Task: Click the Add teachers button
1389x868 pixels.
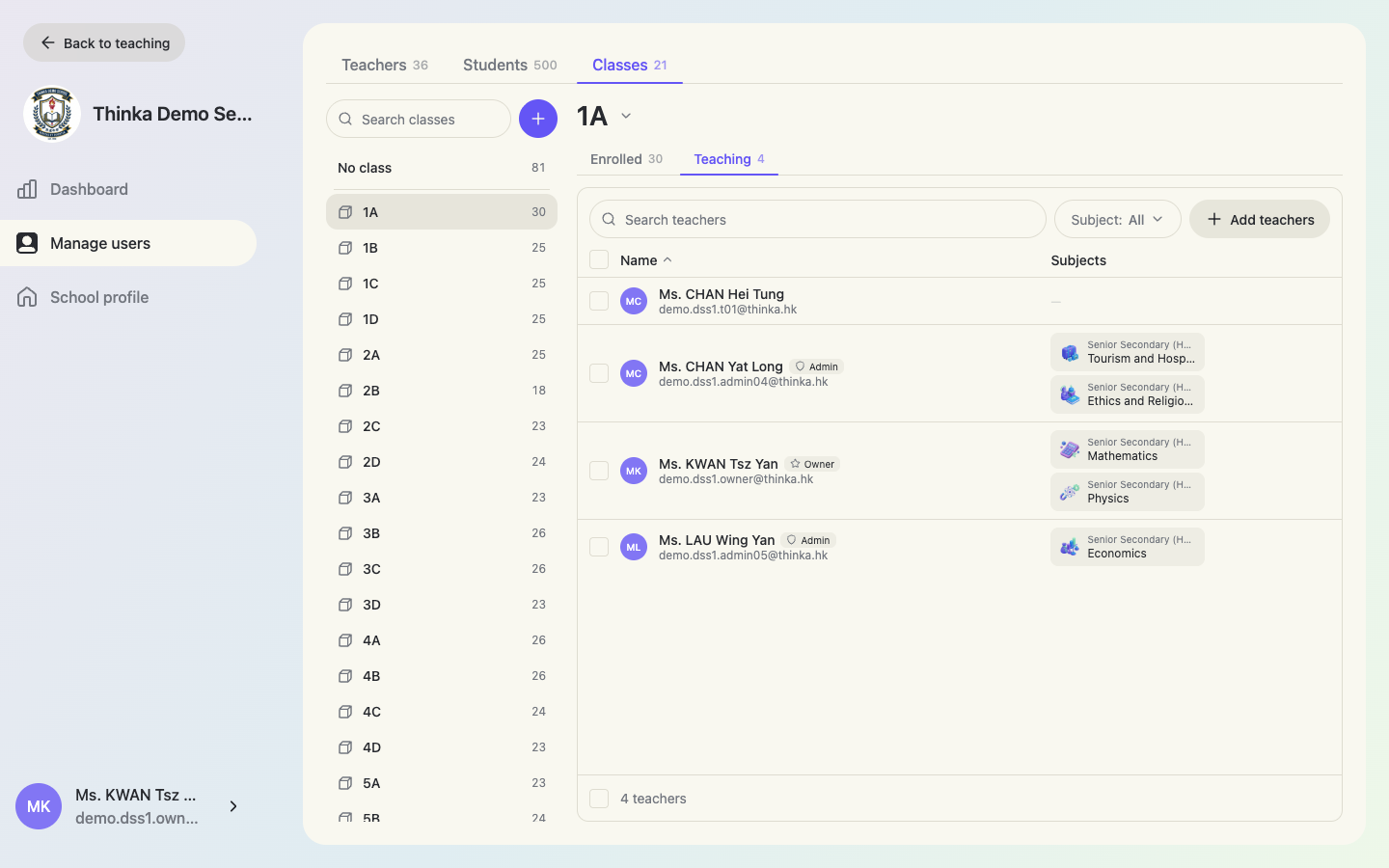Action: coord(1260,219)
